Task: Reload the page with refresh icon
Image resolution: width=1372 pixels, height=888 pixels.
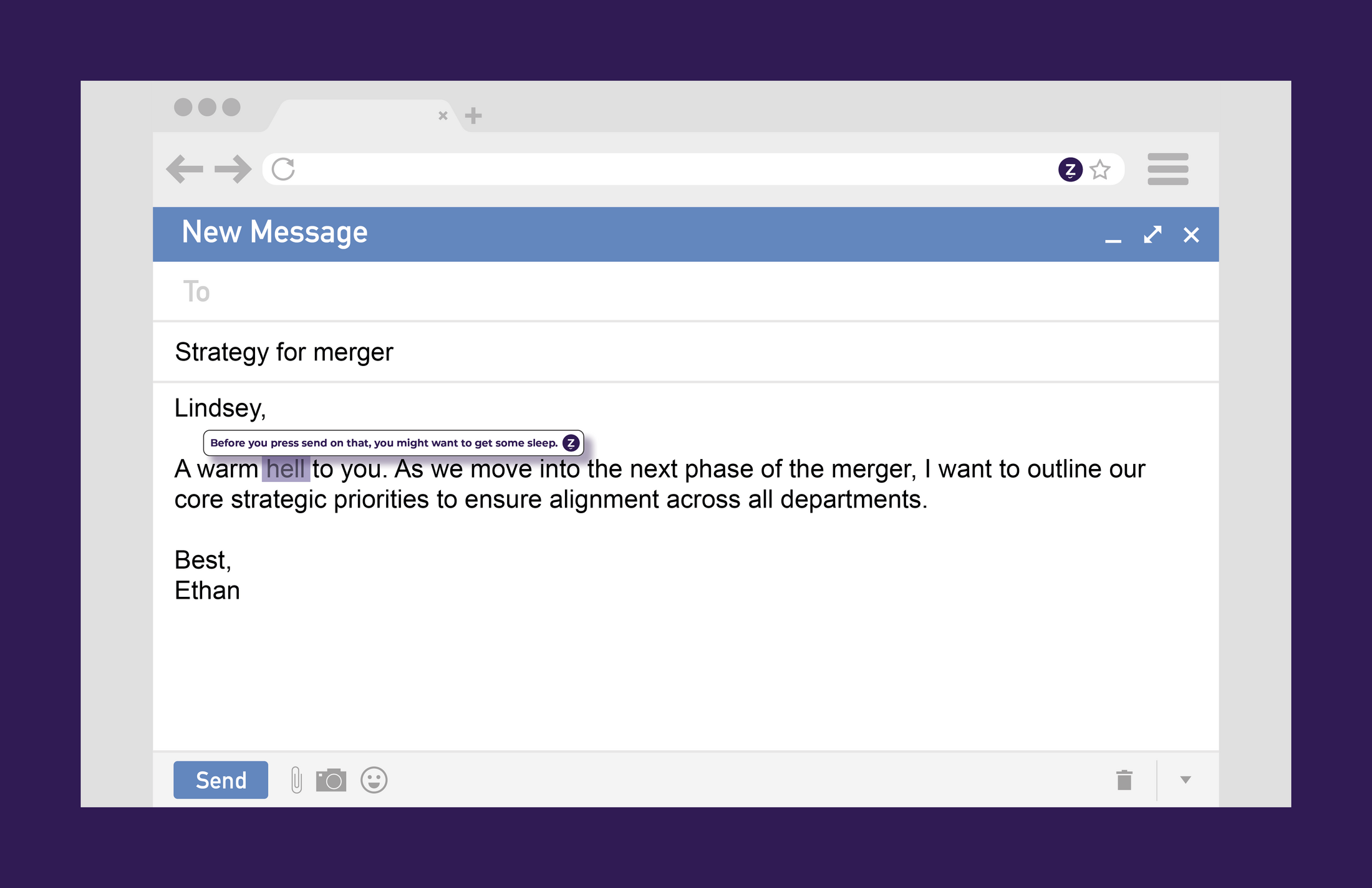Action: click(283, 169)
